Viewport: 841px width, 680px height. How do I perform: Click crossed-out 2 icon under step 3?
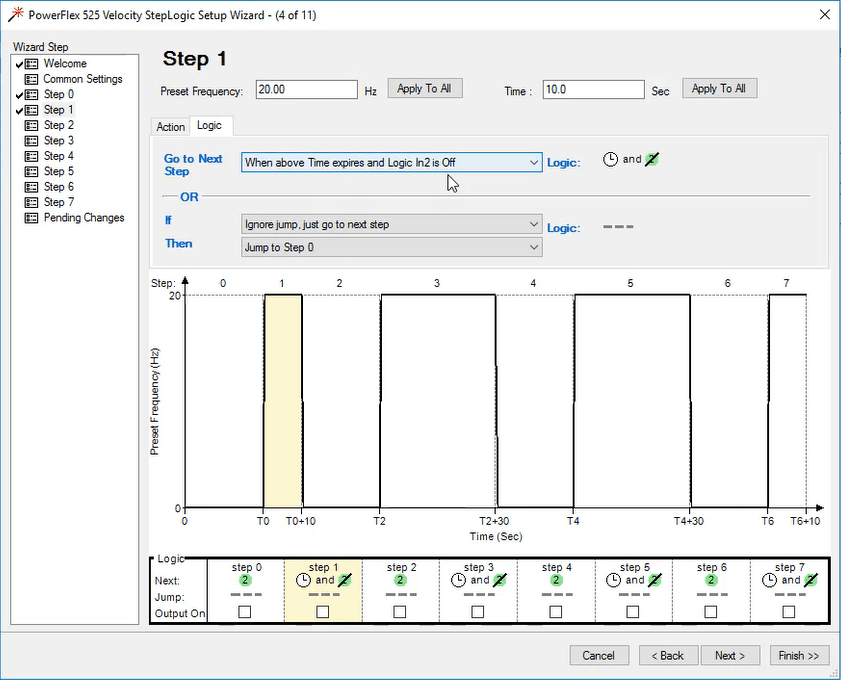(x=499, y=580)
